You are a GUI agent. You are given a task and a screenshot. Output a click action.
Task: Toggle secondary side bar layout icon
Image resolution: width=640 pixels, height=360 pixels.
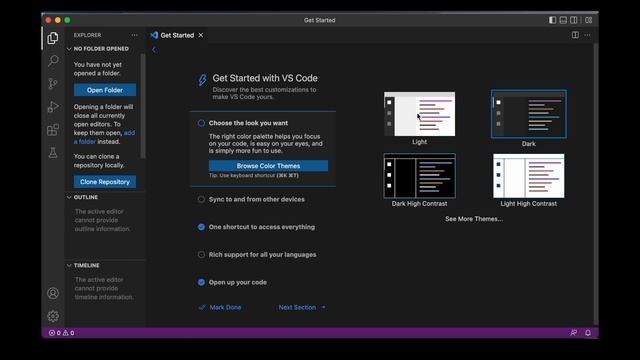coord(574,20)
